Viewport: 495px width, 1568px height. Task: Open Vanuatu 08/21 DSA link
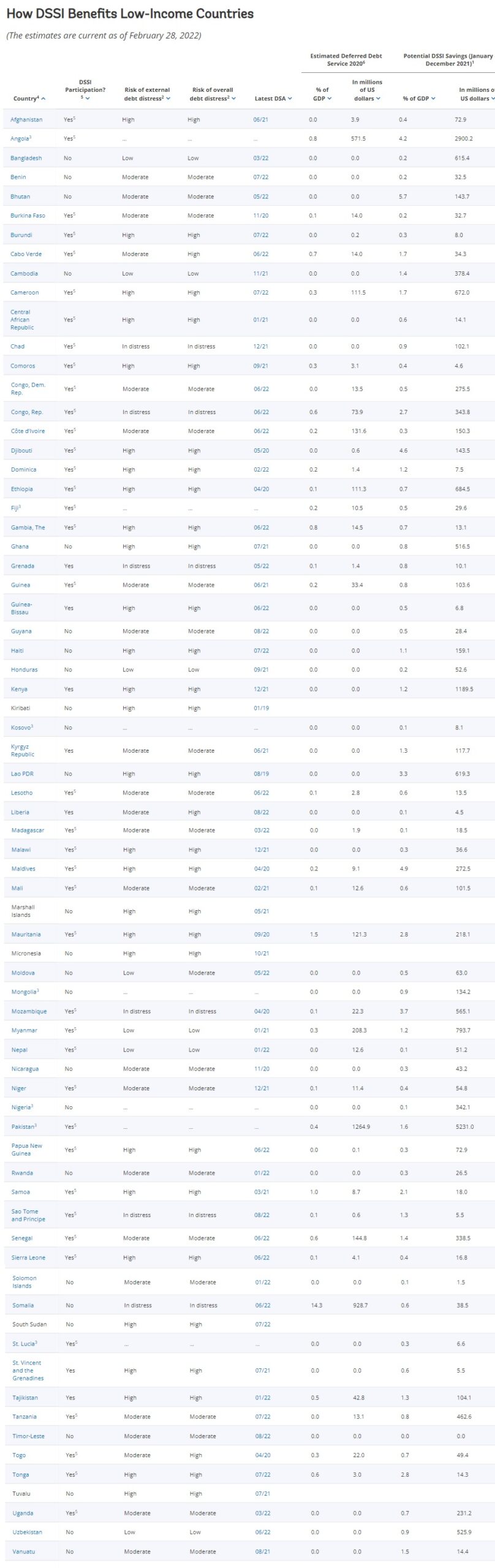point(262,1551)
